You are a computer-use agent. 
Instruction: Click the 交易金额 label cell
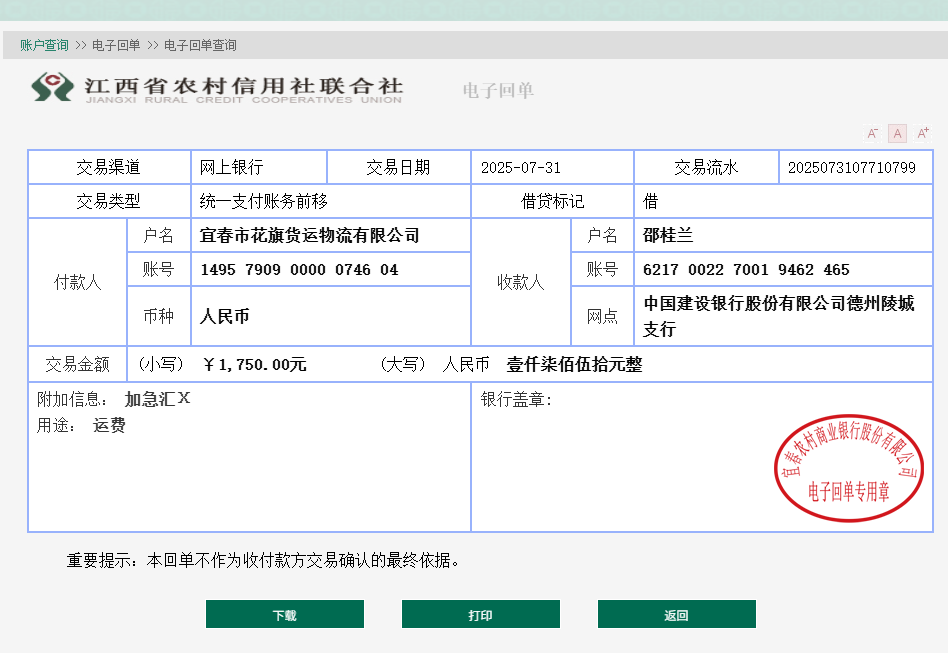click(x=77, y=365)
